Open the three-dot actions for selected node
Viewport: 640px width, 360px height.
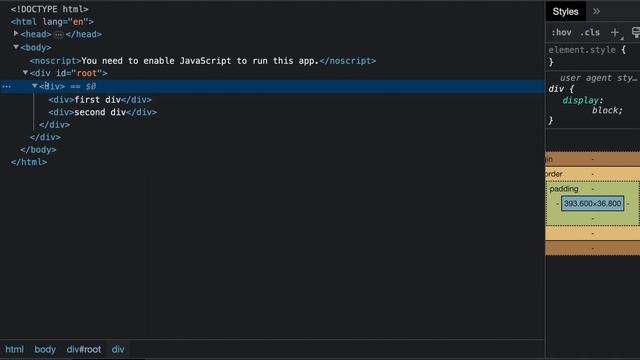tap(7, 87)
